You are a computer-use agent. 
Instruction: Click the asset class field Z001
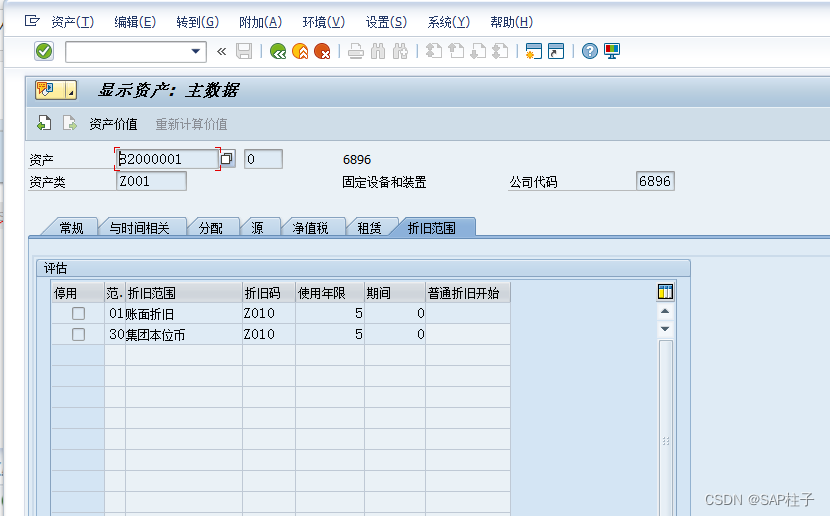151,181
